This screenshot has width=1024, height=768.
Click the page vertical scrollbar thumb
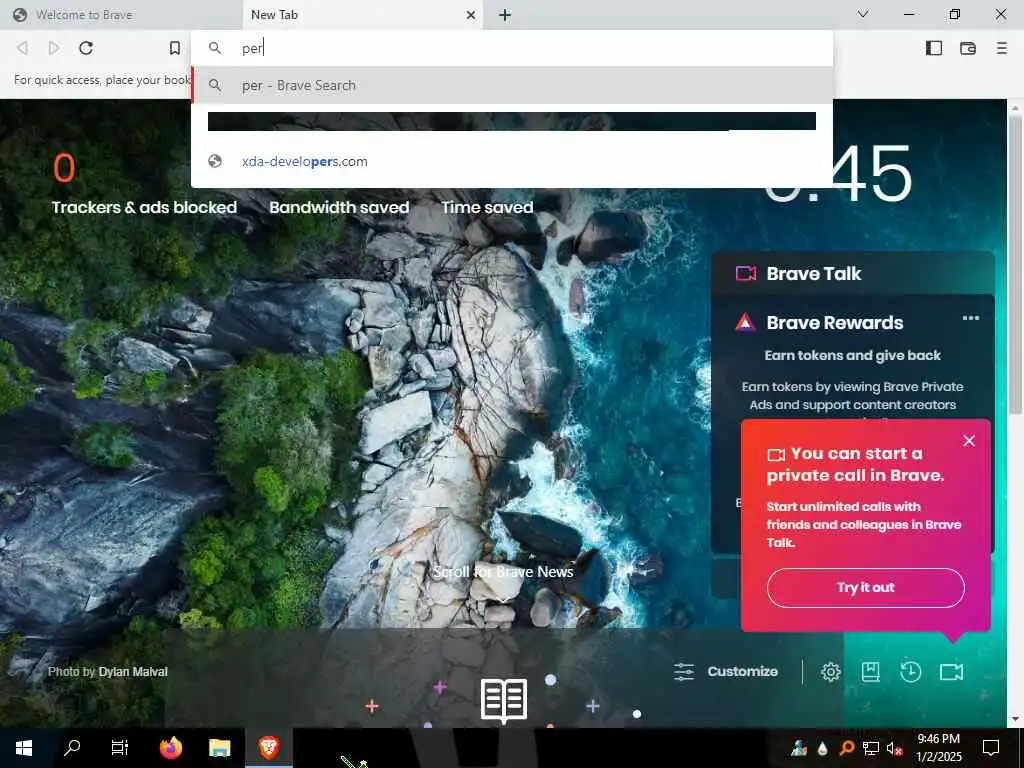1014,264
